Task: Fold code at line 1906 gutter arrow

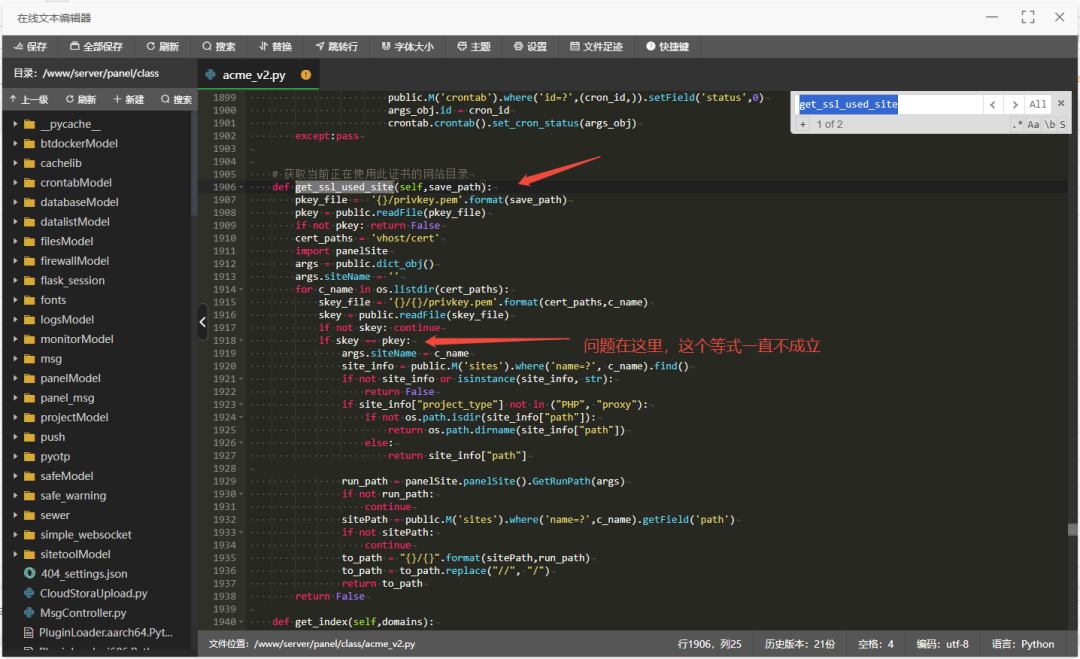Action: [x=241, y=187]
